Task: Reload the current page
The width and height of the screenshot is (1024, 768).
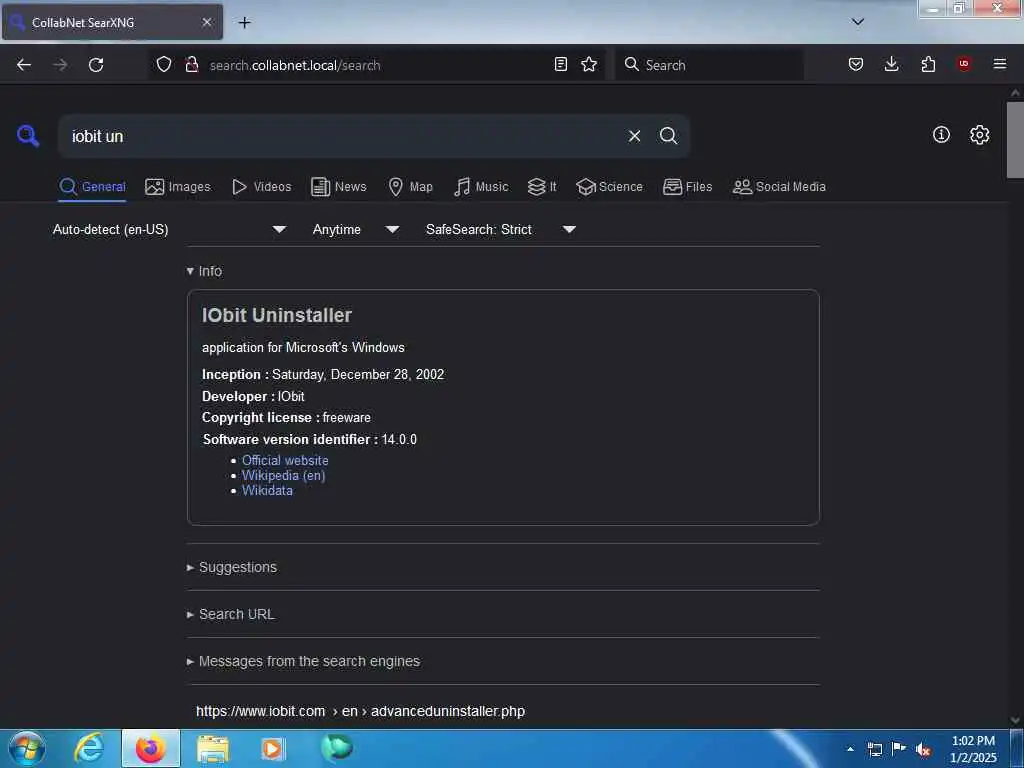Action: [96, 65]
